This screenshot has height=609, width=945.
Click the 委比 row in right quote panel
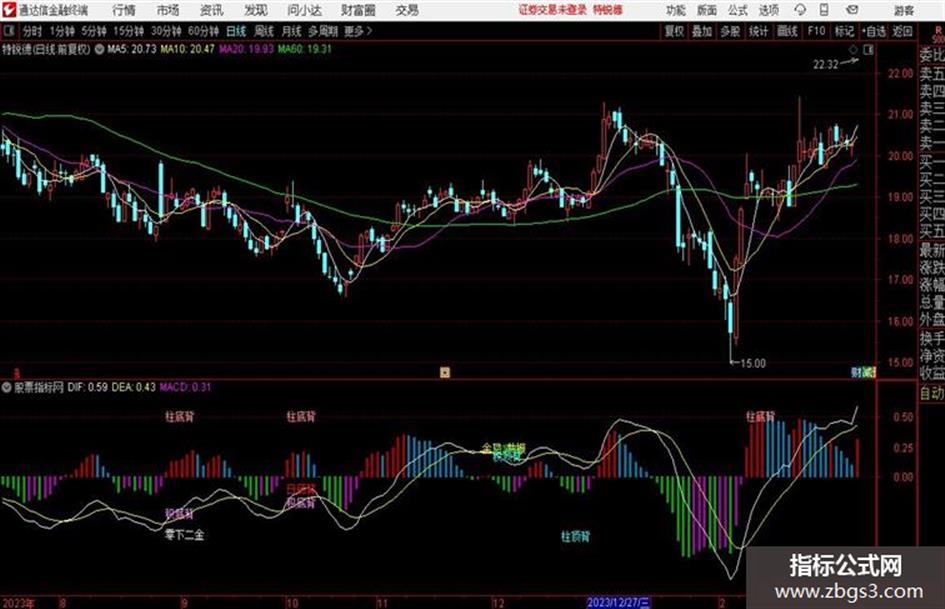click(932, 55)
